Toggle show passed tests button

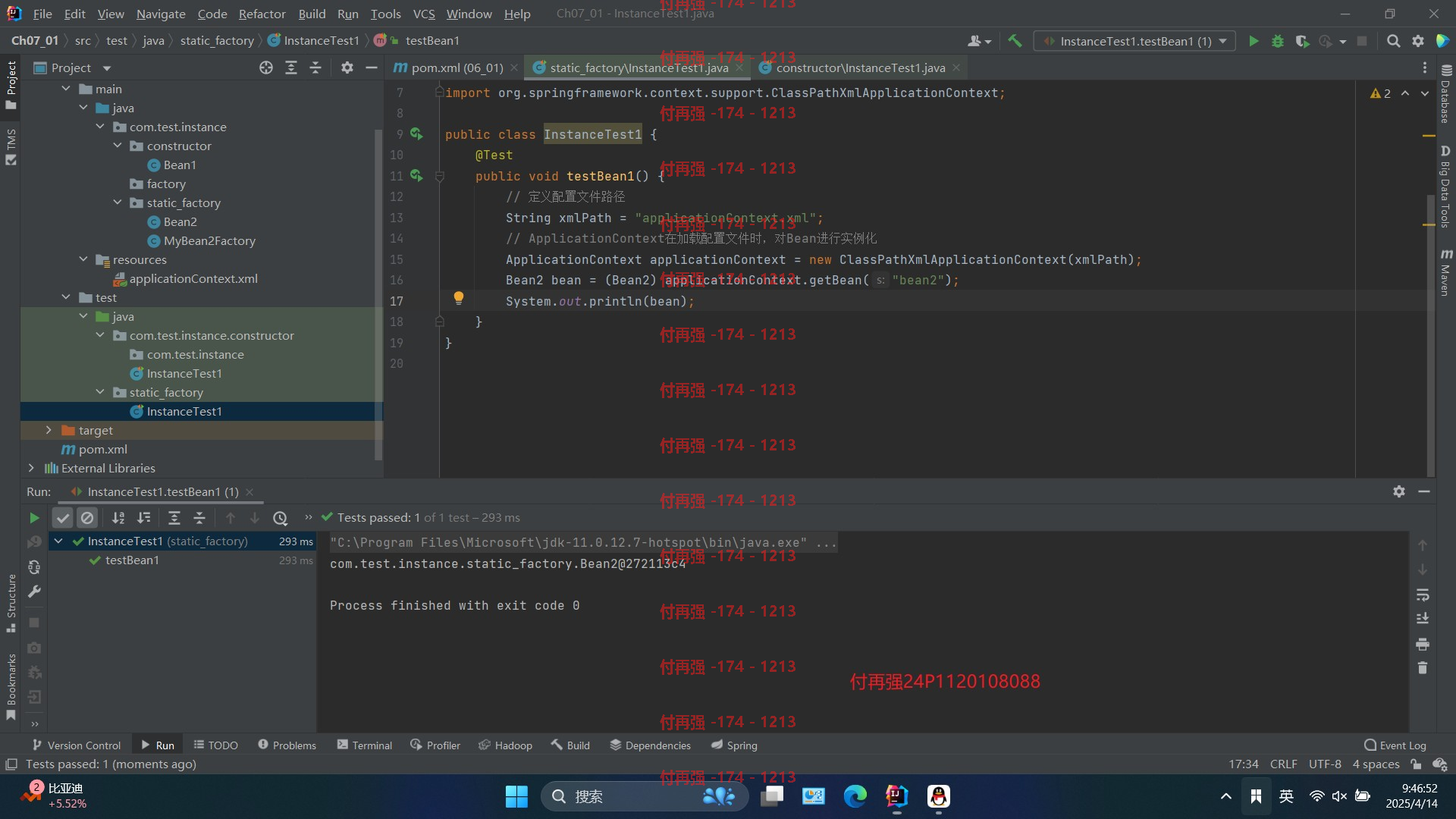[63, 518]
